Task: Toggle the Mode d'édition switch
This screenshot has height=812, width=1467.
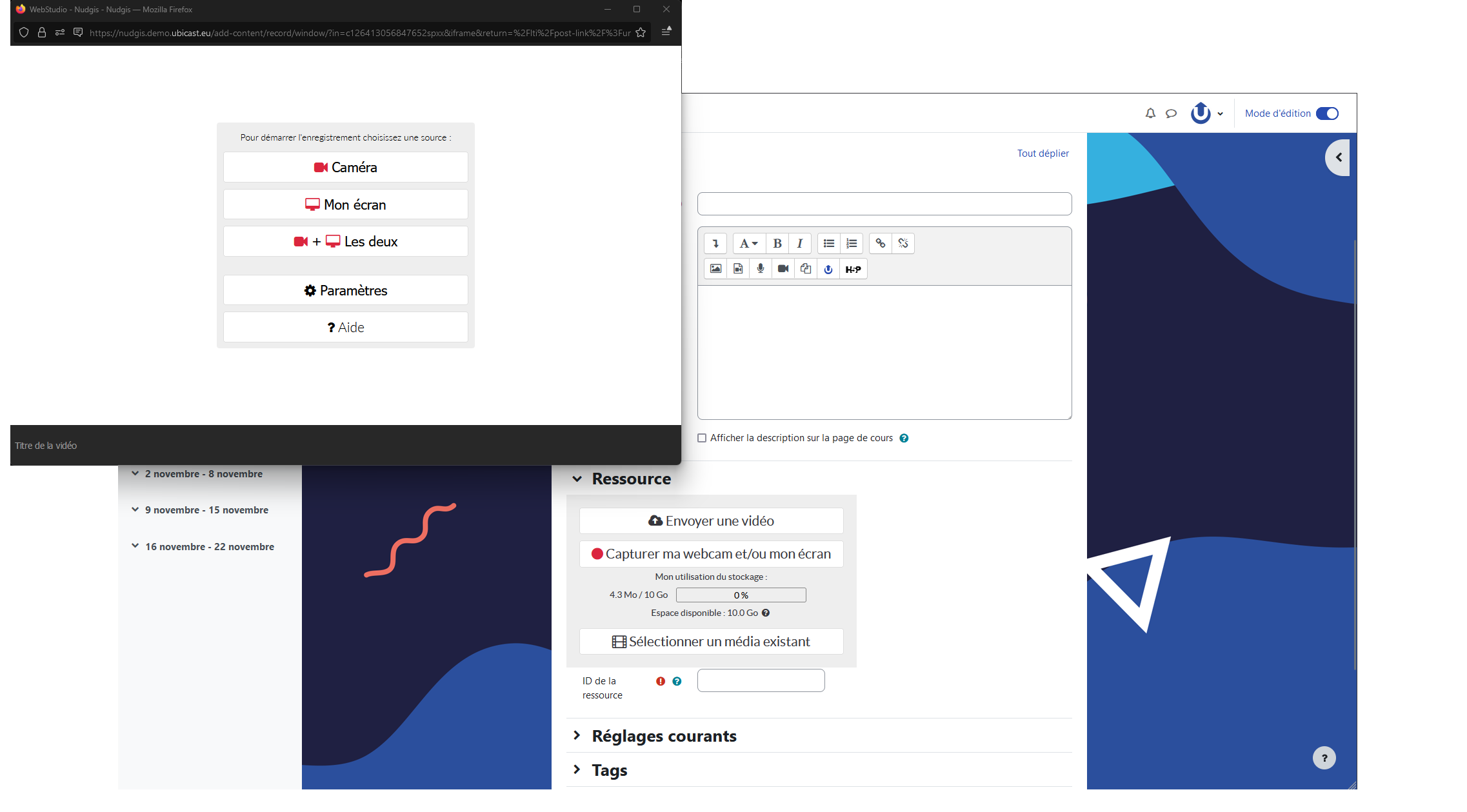Action: 1327,114
